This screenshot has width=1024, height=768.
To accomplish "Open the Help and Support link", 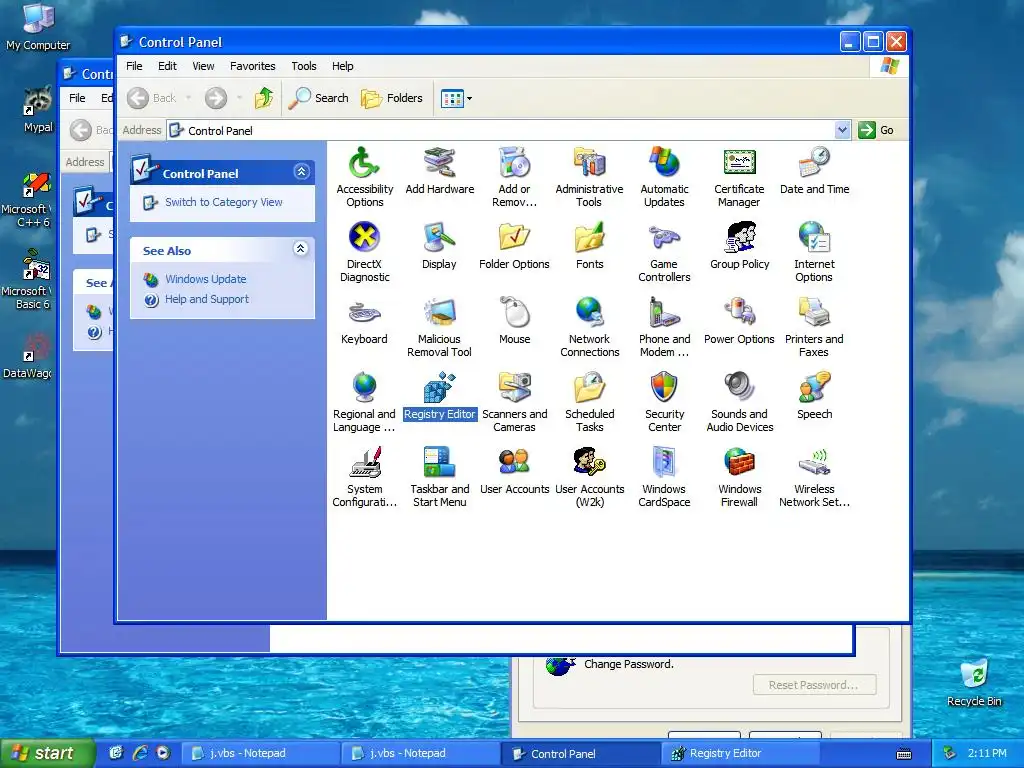I will [206, 299].
